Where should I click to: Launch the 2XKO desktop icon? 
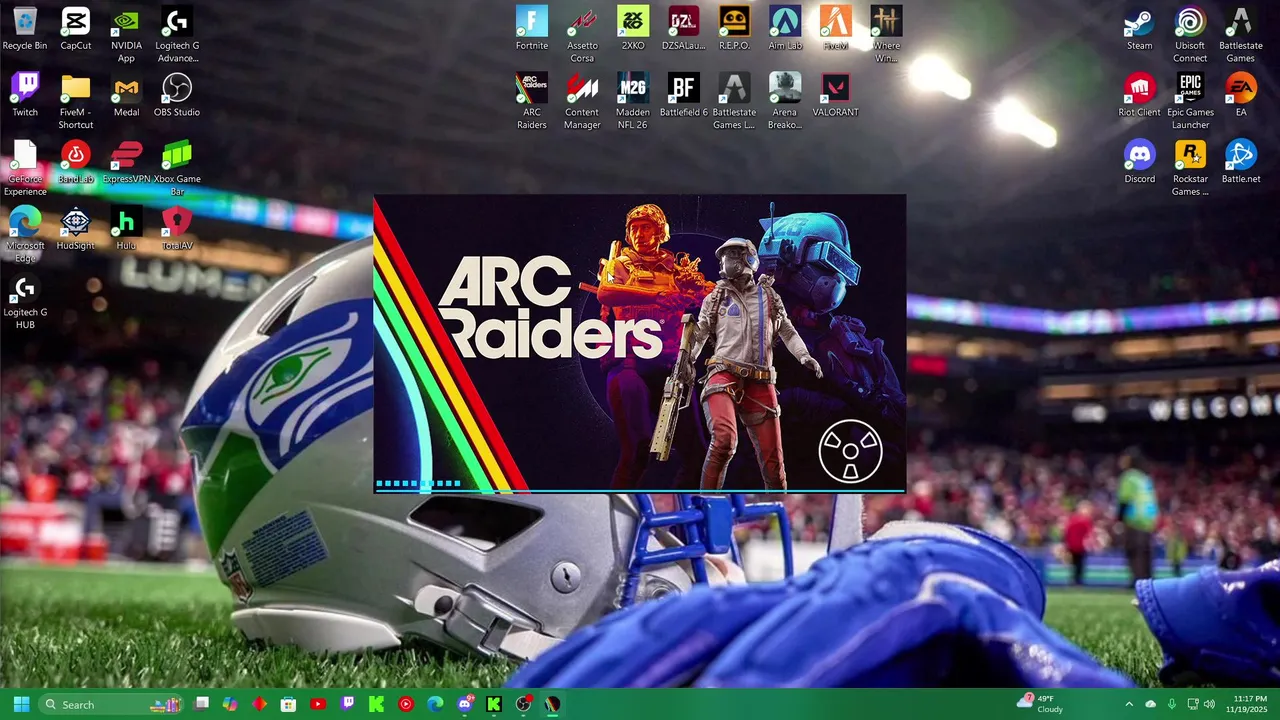tap(633, 29)
